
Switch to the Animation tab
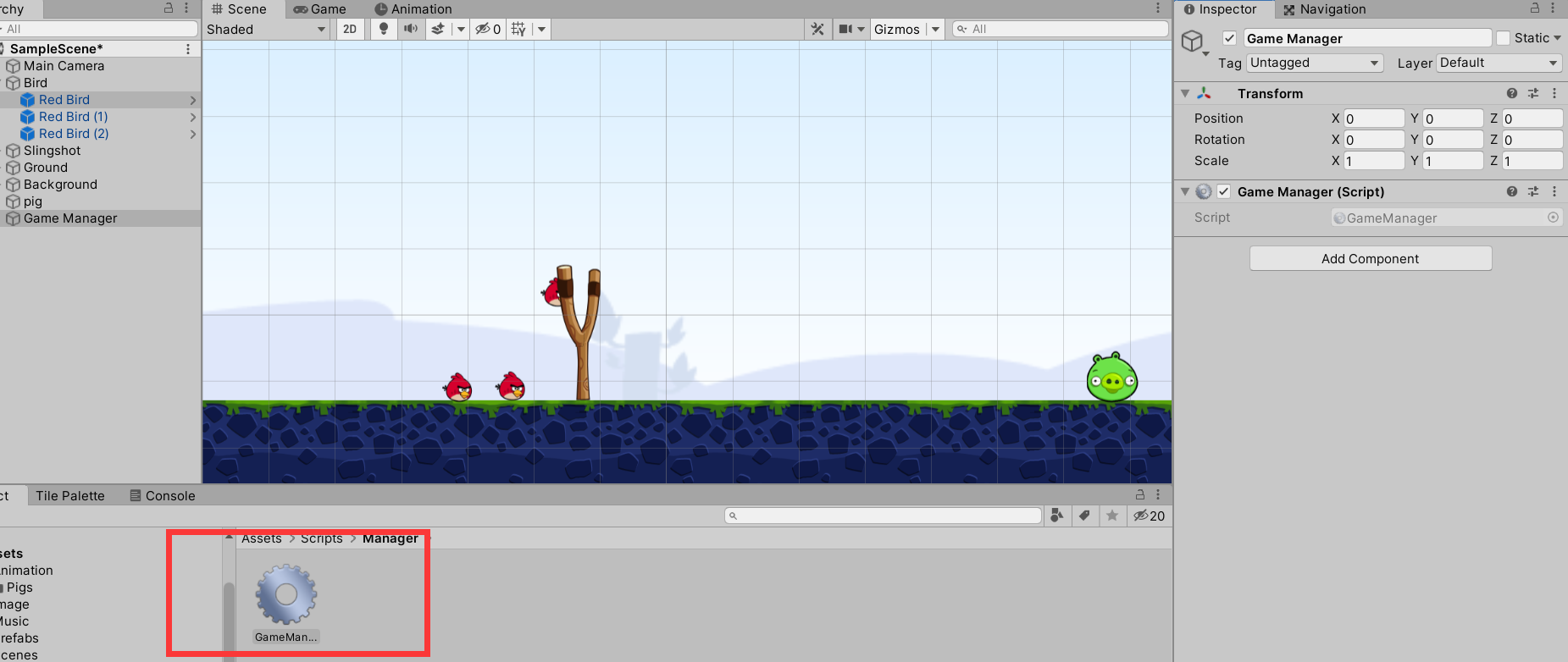click(413, 9)
